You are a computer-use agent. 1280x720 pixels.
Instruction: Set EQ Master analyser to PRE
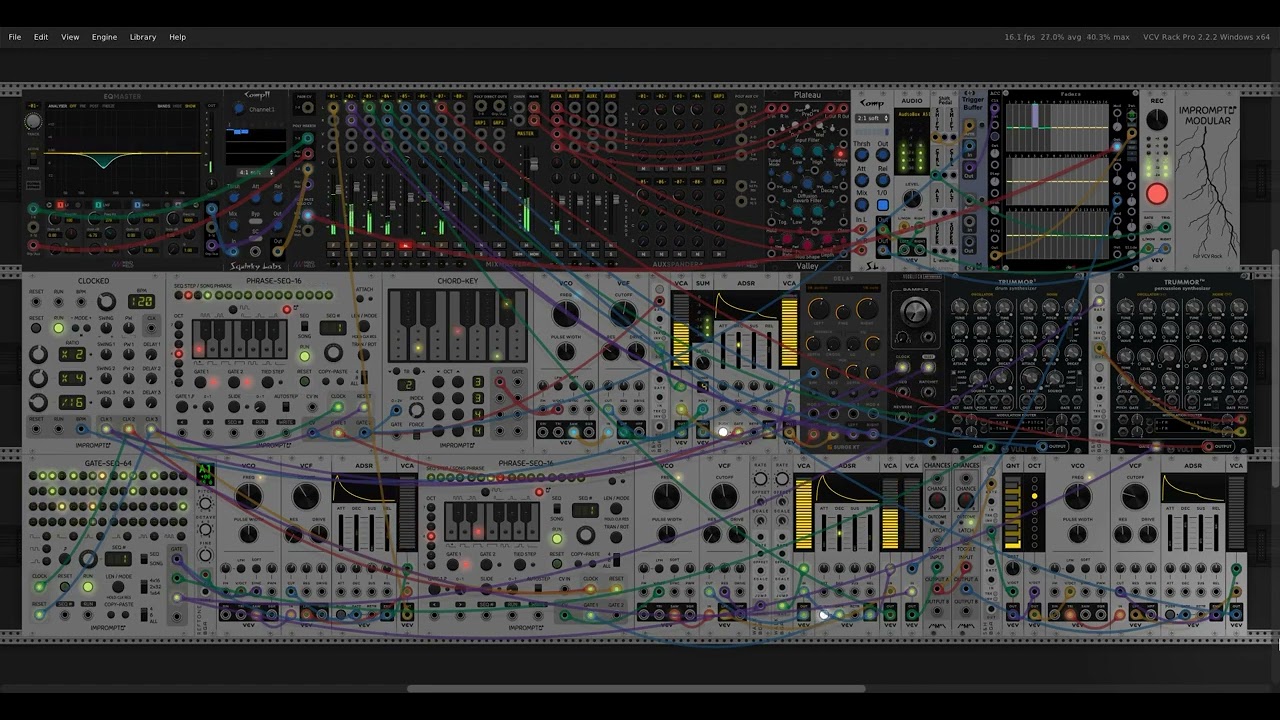tap(83, 106)
